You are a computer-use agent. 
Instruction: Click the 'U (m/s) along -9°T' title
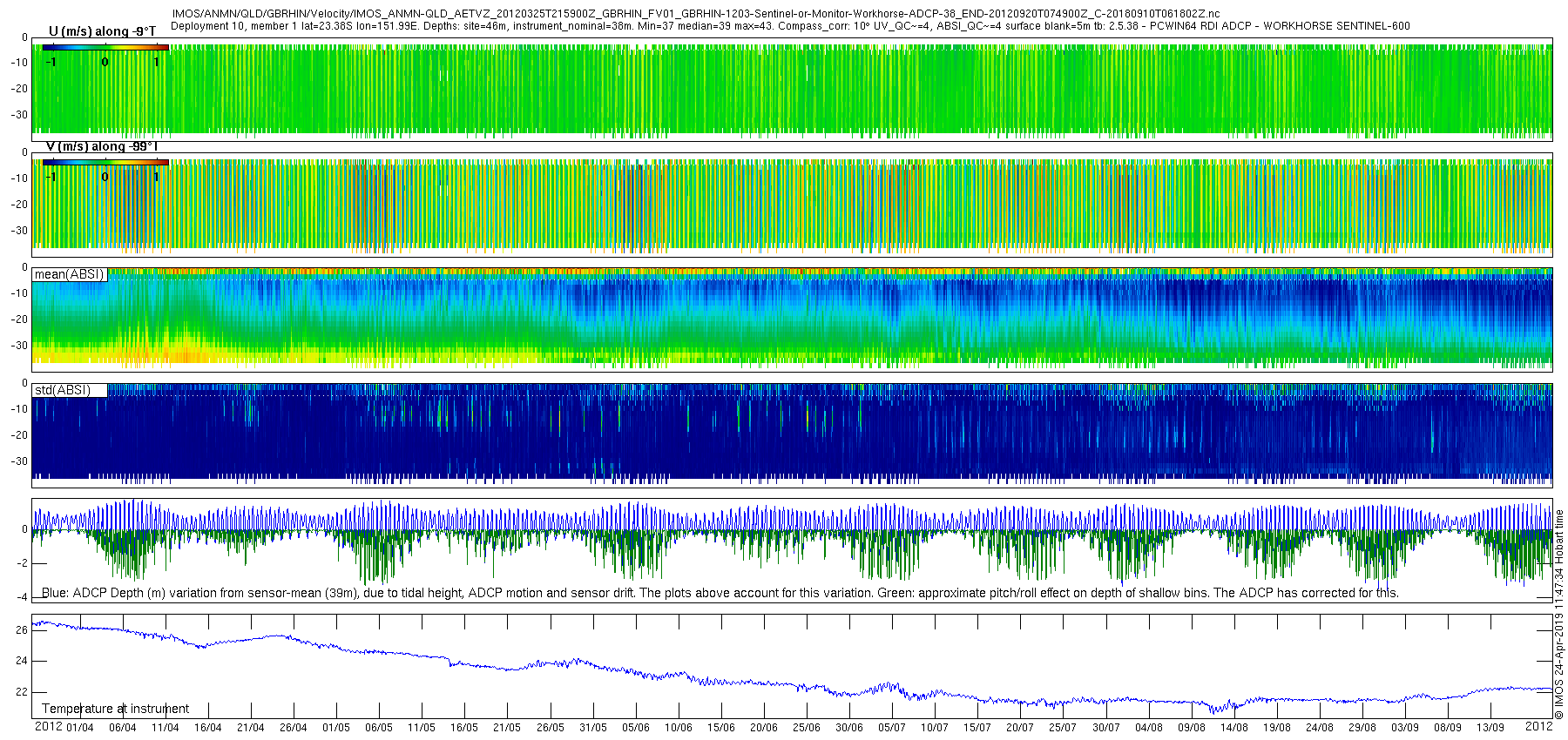[102, 32]
